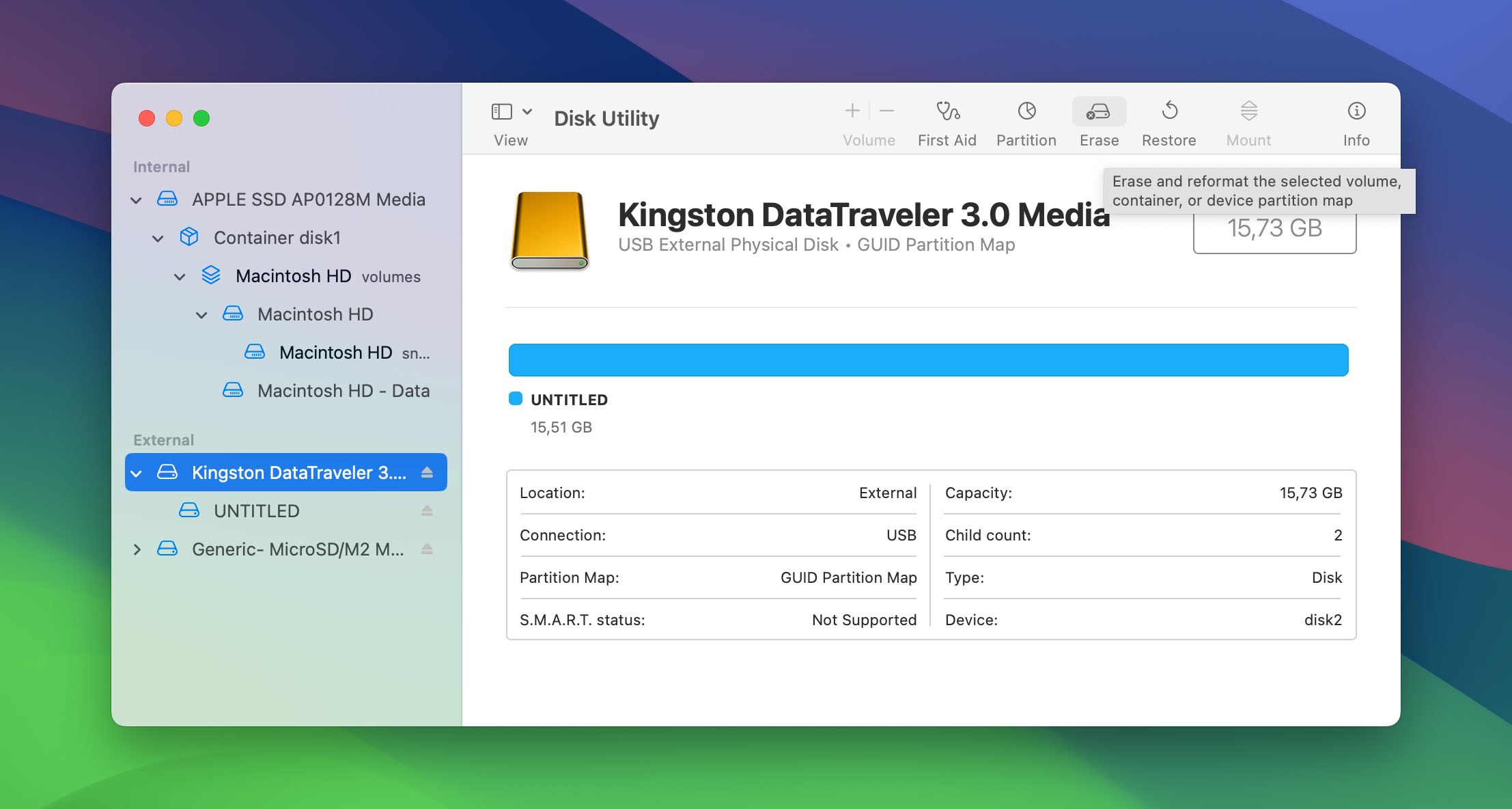Collapse the Container disk1 entry
1512x809 pixels.
(x=158, y=238)
